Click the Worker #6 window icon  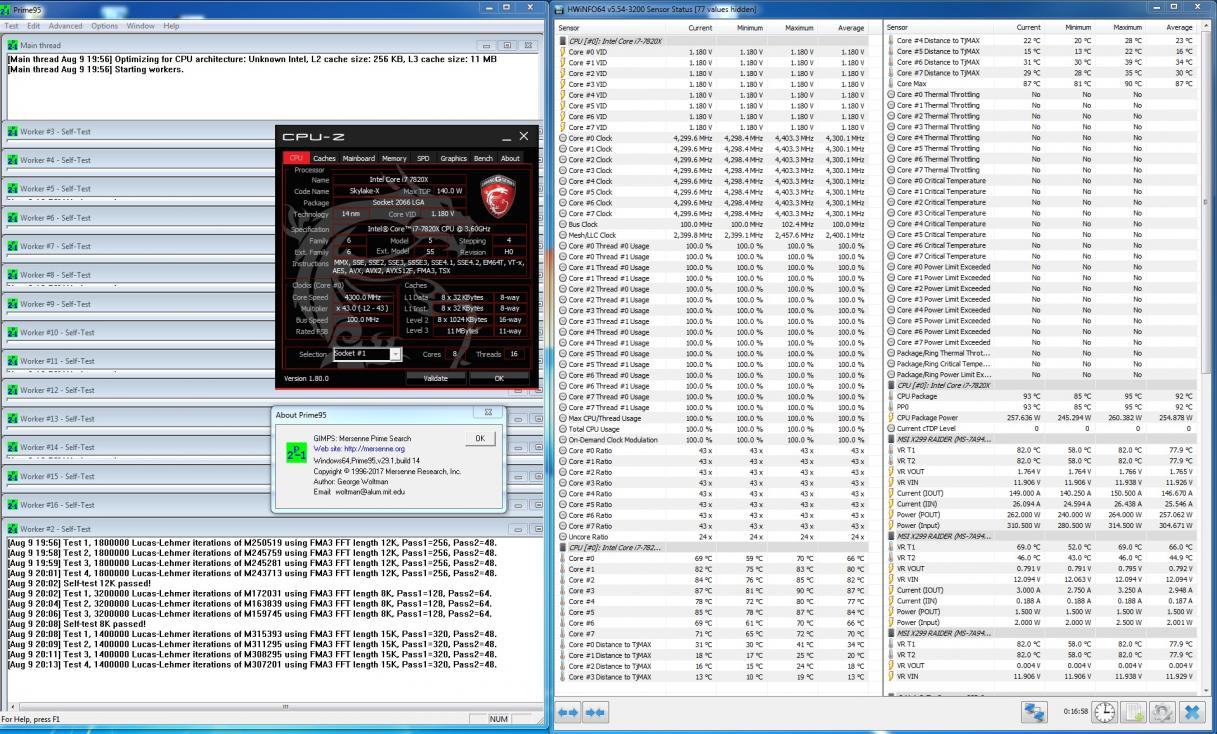click(12, 217)
